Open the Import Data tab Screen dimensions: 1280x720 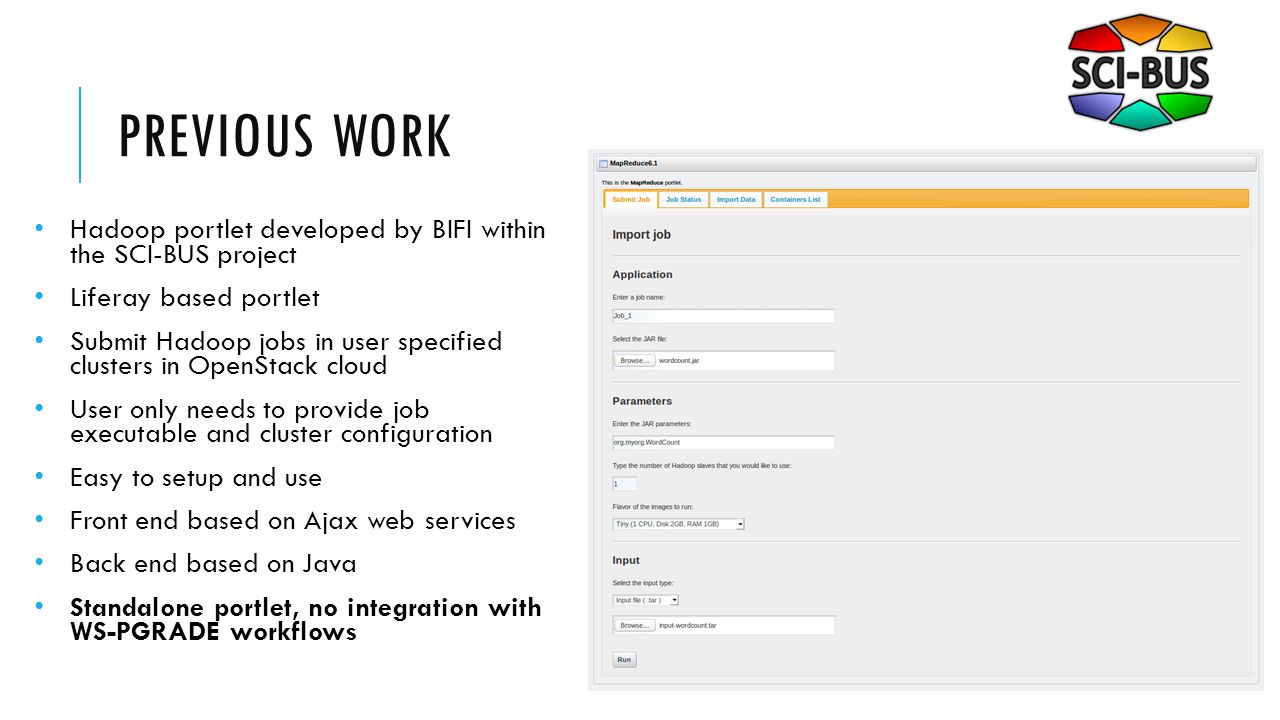coord(736,199)
